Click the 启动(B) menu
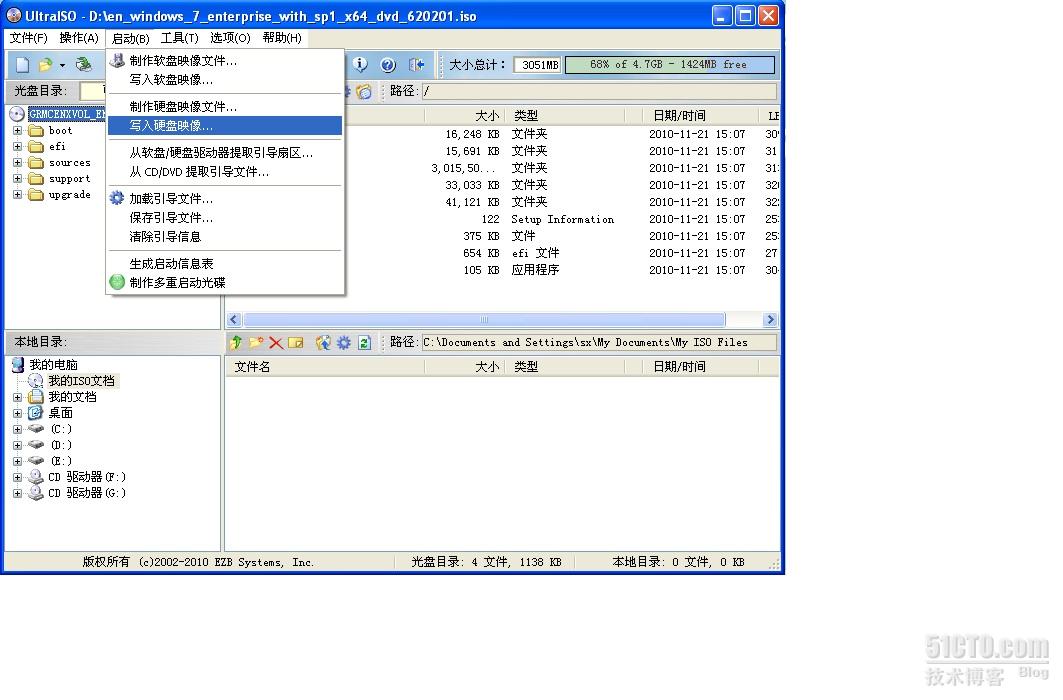 pos(130,38)
